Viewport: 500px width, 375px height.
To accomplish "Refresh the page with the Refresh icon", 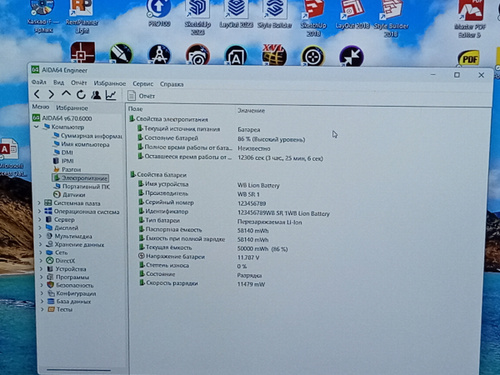I will 81,95.
